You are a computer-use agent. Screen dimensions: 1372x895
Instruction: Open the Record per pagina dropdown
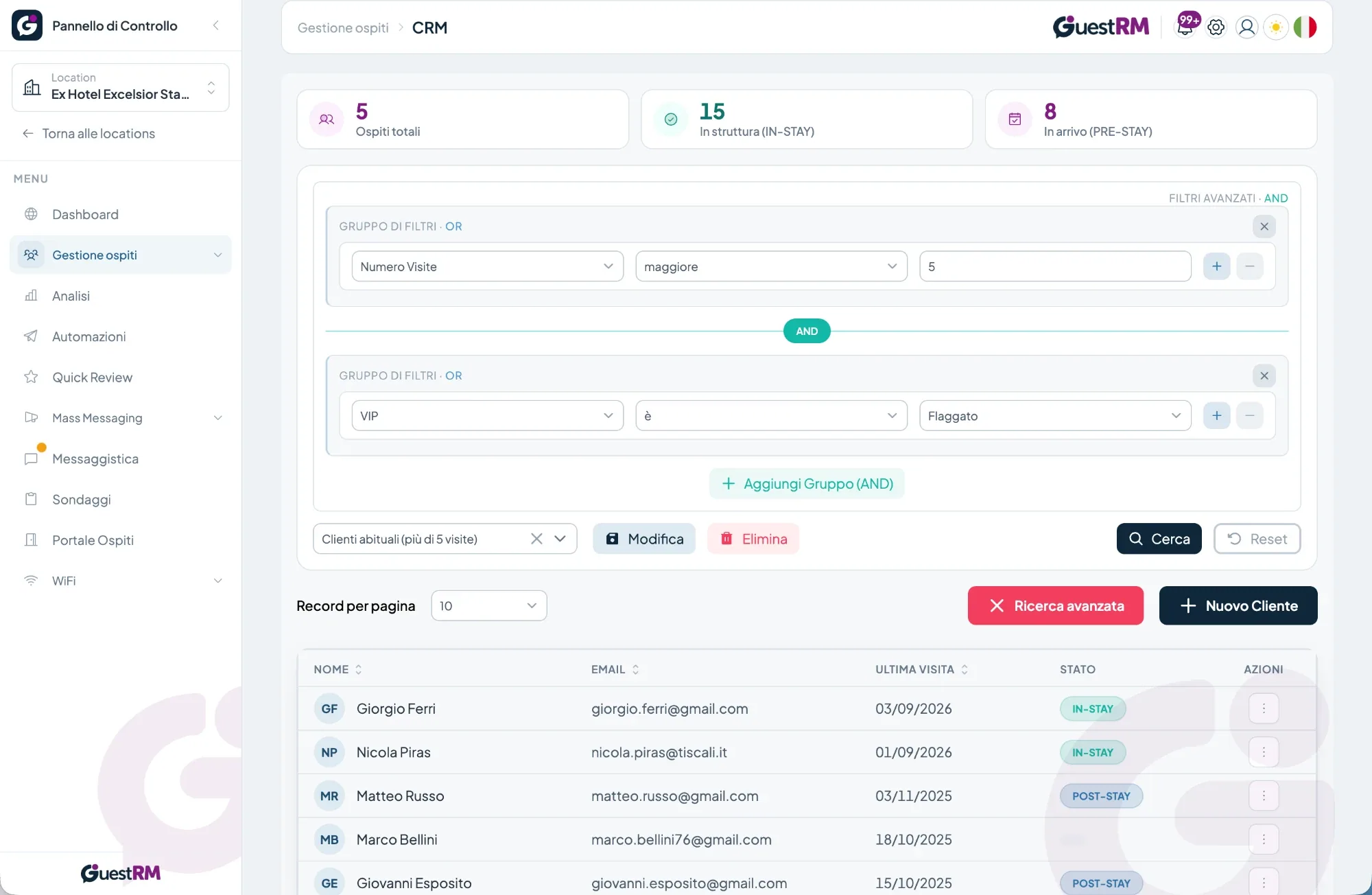click(488, 605)
